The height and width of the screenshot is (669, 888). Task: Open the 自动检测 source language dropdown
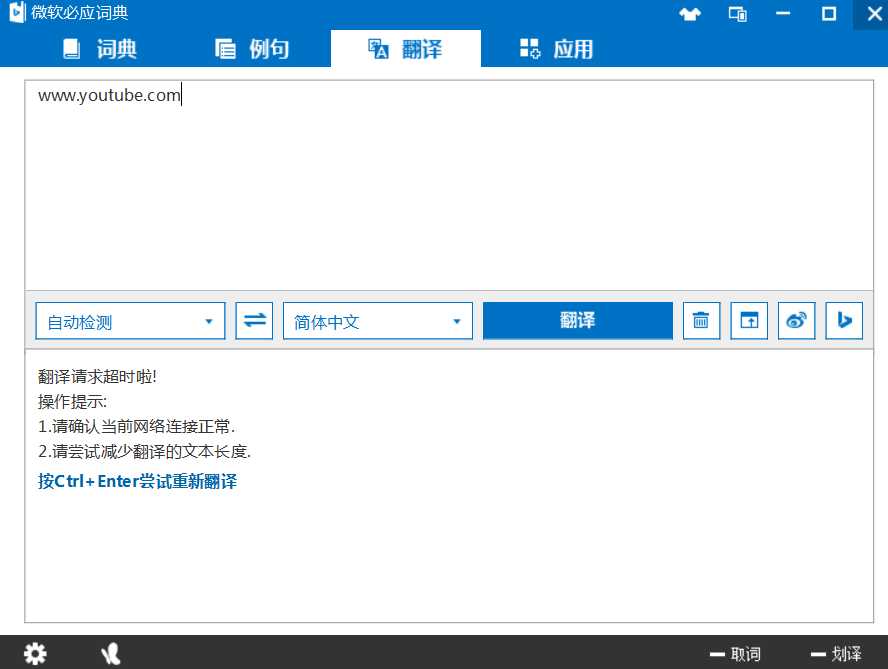[x=130, y=321]
